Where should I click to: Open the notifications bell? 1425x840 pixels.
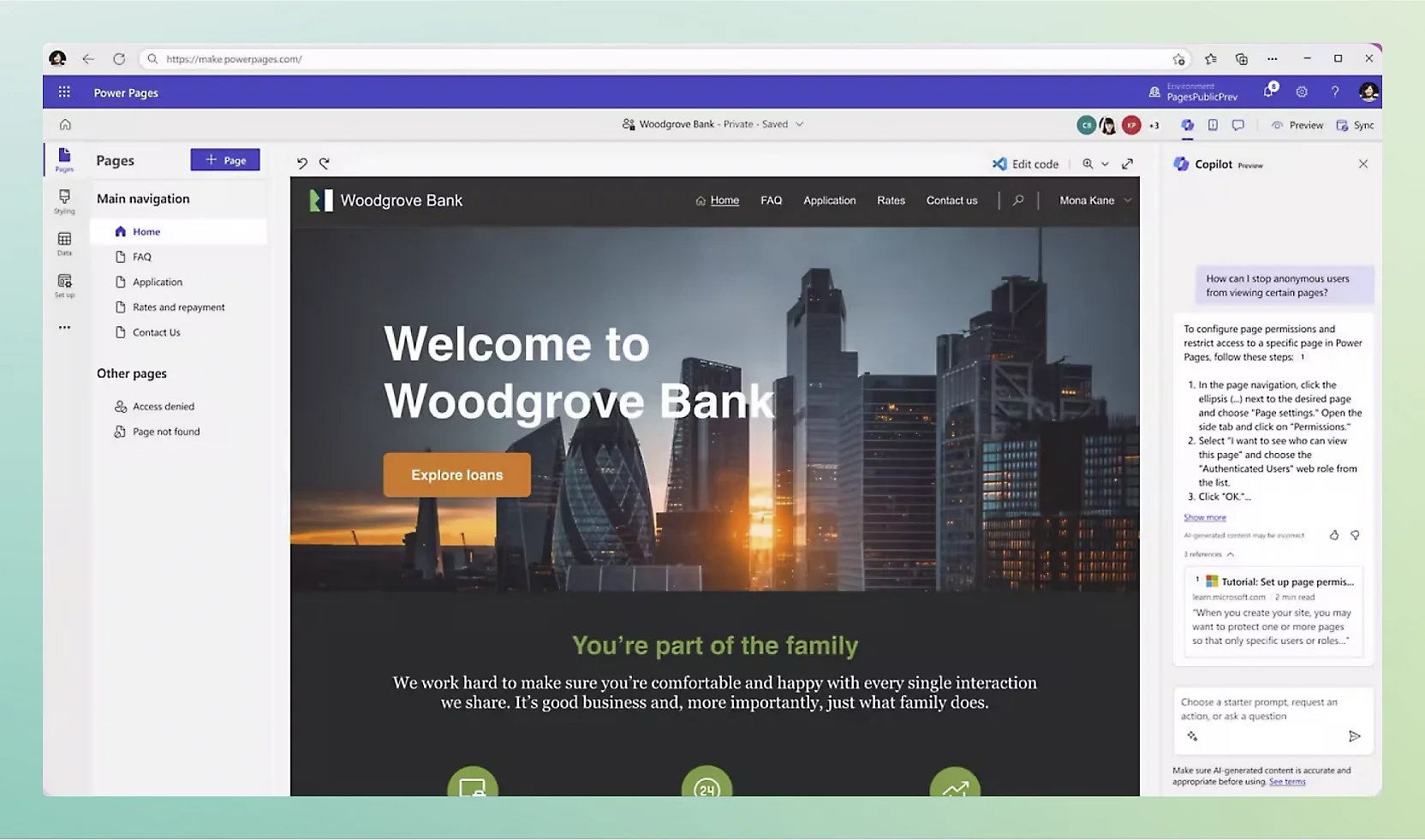(x=1269, y=91)
